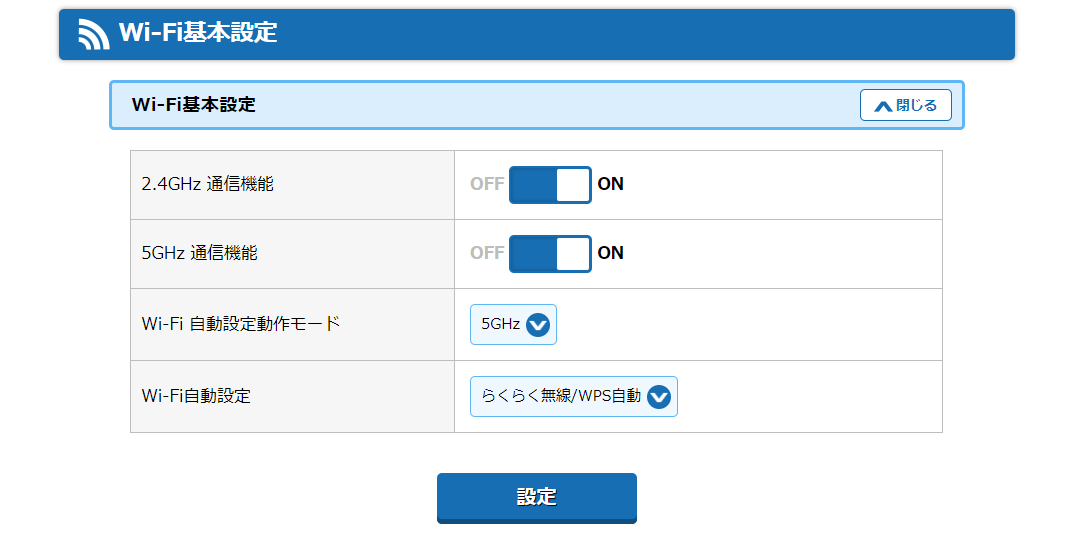Click the ON label for 2.4GHz 通信機能
The height and width of the screenshot is (538, 1081).
[x=611, y=184]
